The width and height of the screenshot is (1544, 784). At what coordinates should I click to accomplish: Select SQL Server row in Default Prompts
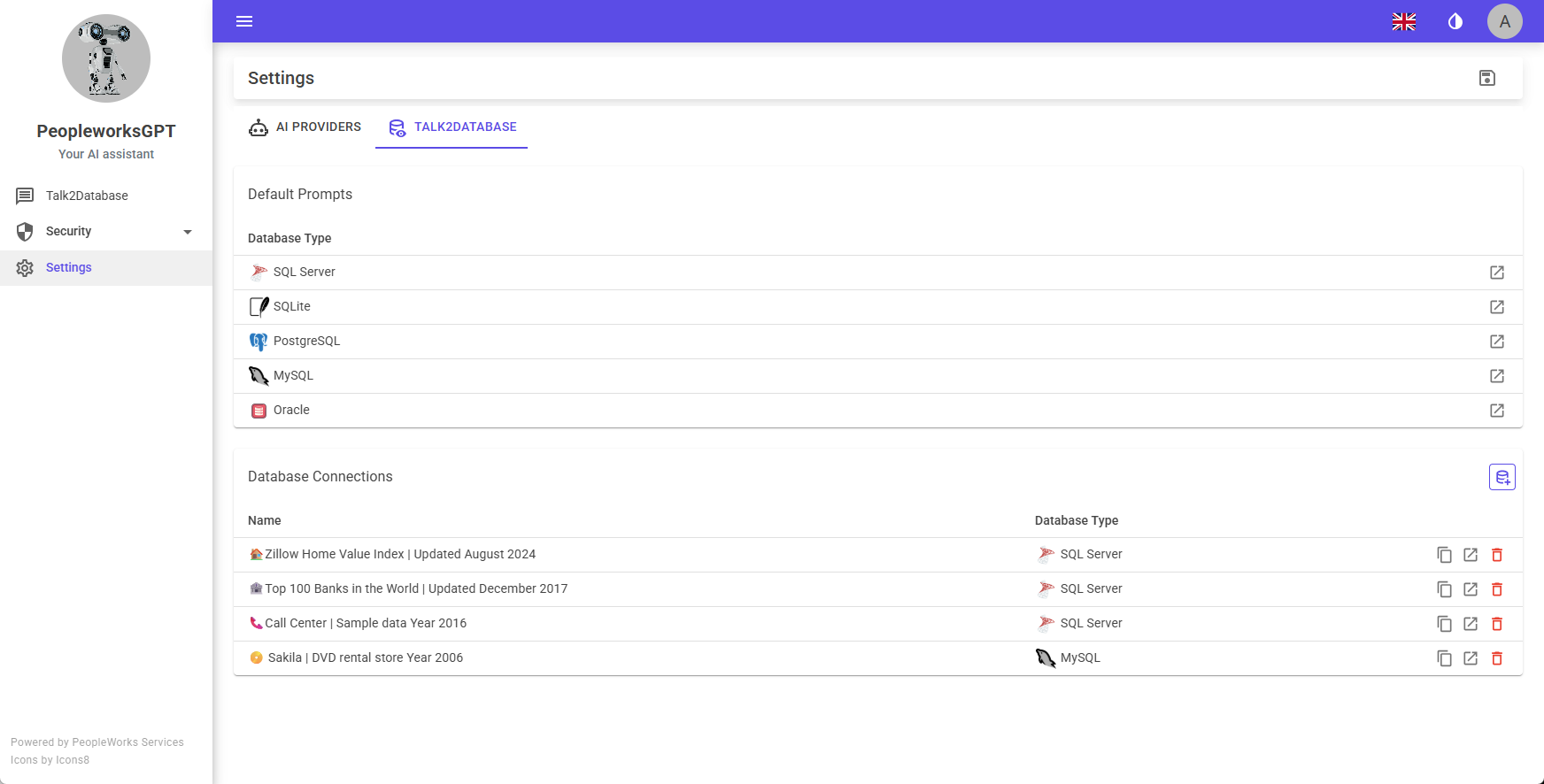(878, 273)
